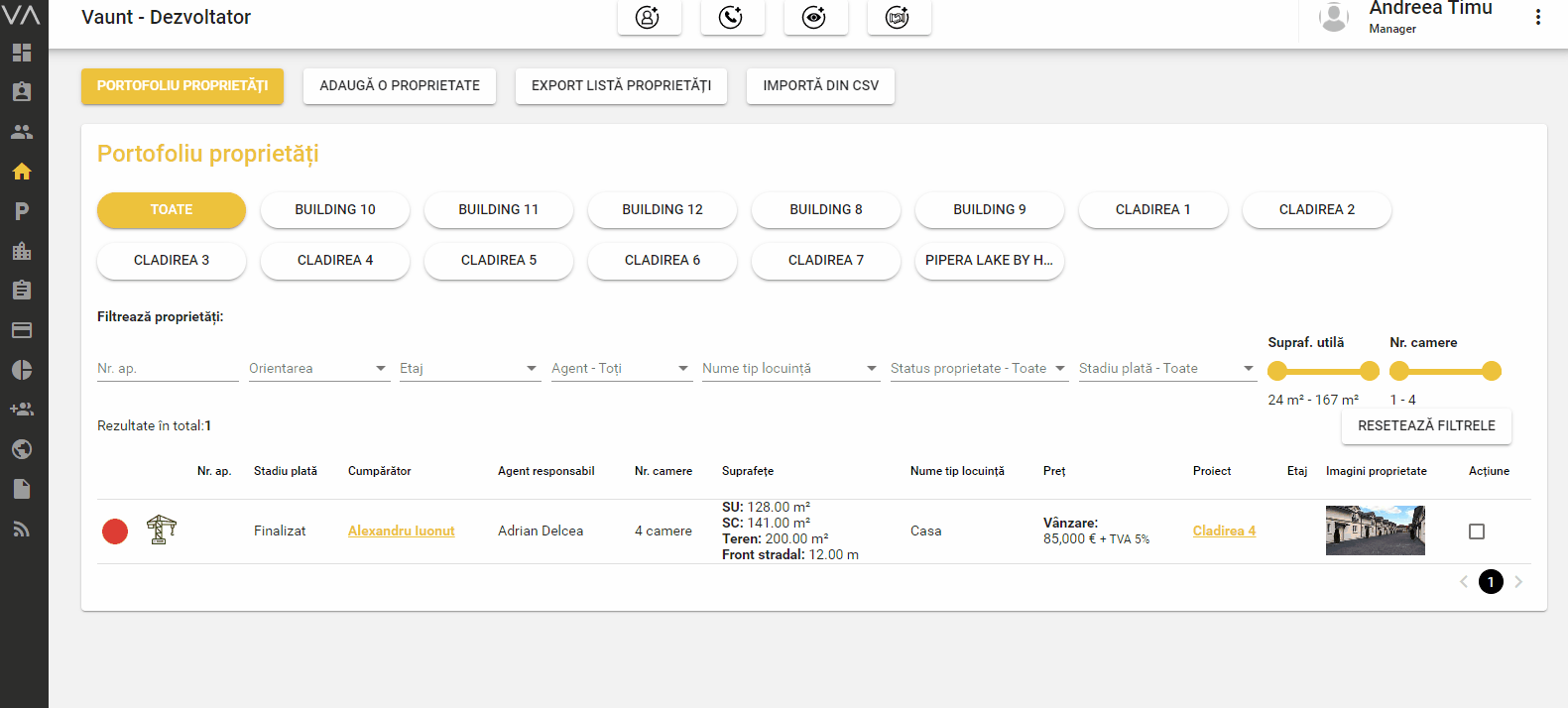Expand the Orientarea dropdown
The height and width of the screenshot is (708, 1568).
[x=318, y=369]
